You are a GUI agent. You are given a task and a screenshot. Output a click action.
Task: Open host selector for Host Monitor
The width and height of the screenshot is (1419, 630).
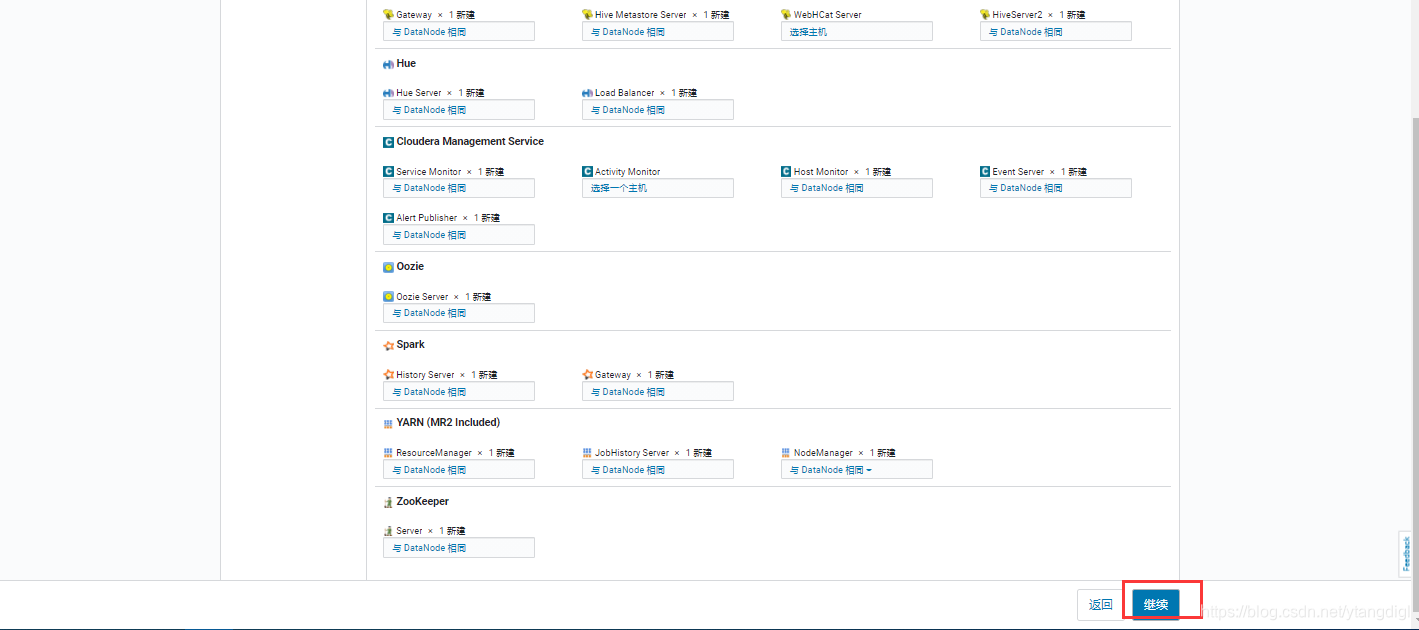857,188
